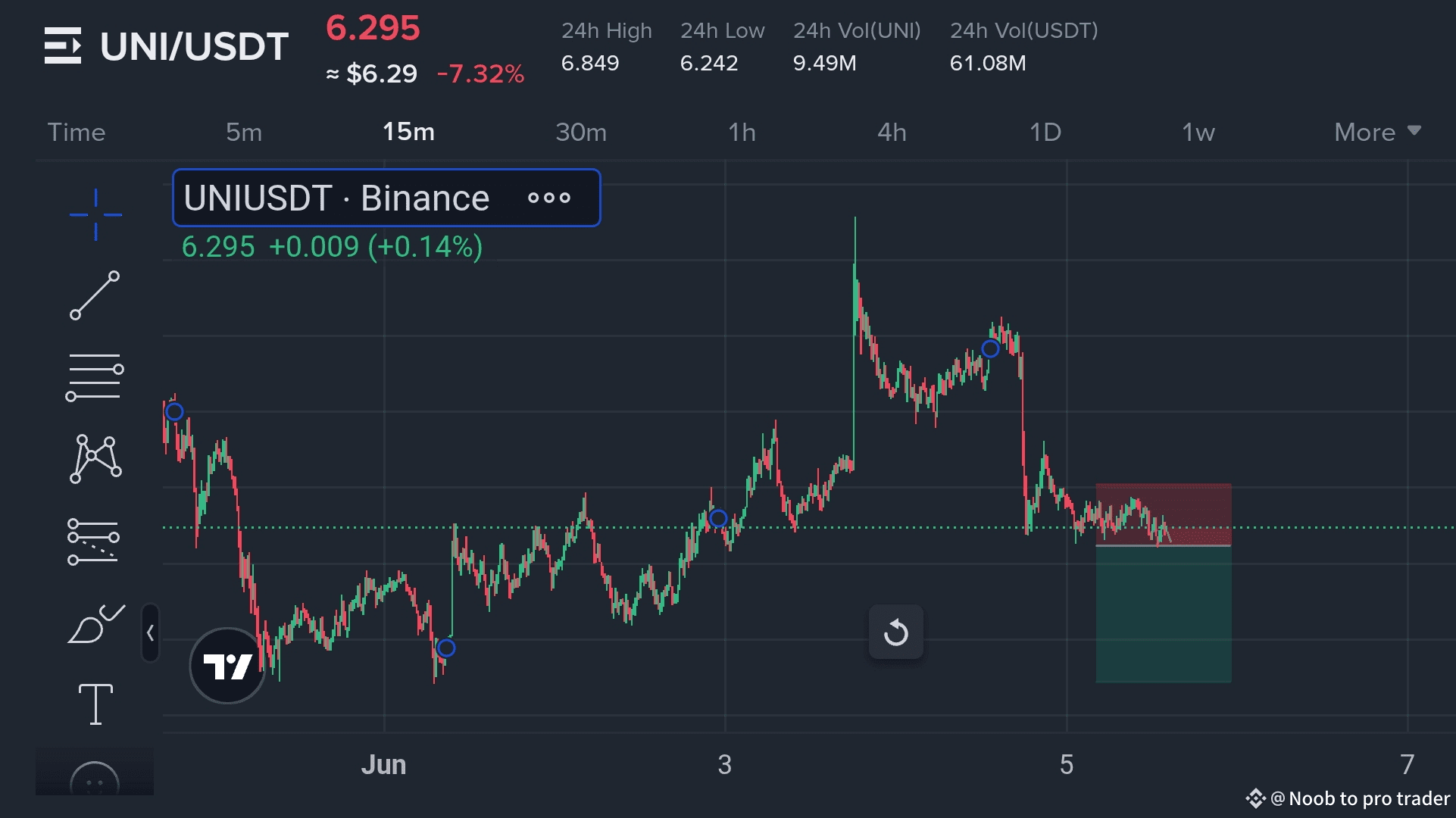Open the forecasting and measurement tools
Screen dimensions: 1456x818
tap(94, 541)
